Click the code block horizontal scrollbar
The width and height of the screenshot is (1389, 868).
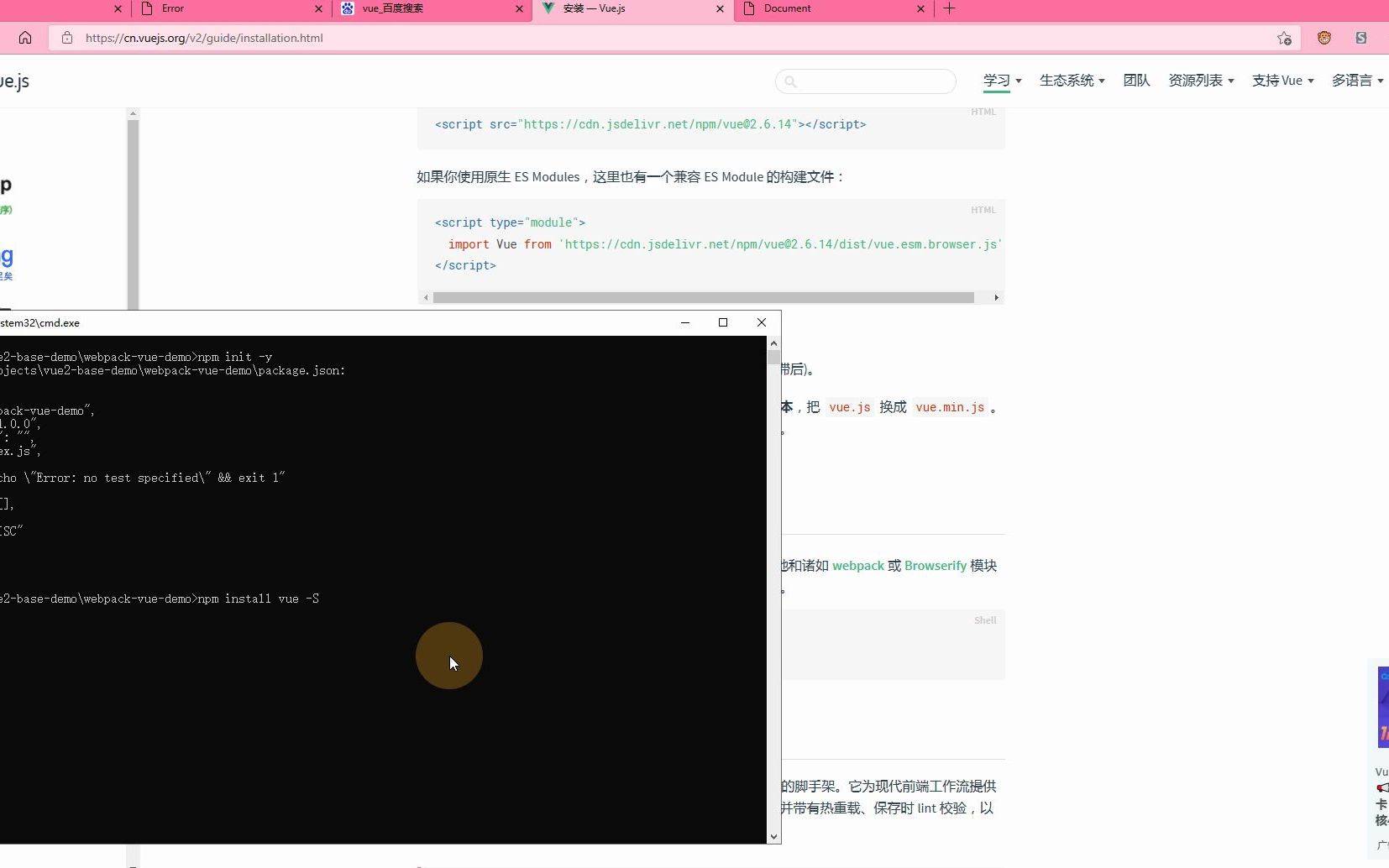tap(704, 298)
